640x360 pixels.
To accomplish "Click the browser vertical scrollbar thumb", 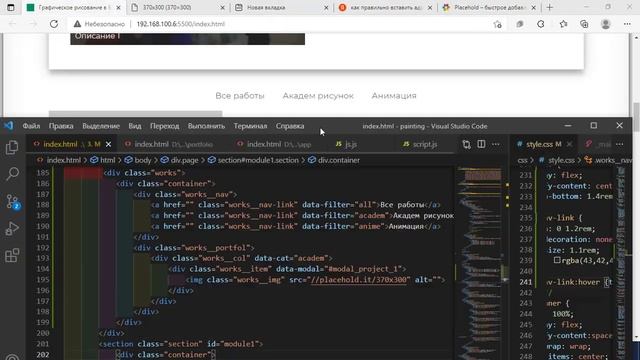I will click(636, 118).
